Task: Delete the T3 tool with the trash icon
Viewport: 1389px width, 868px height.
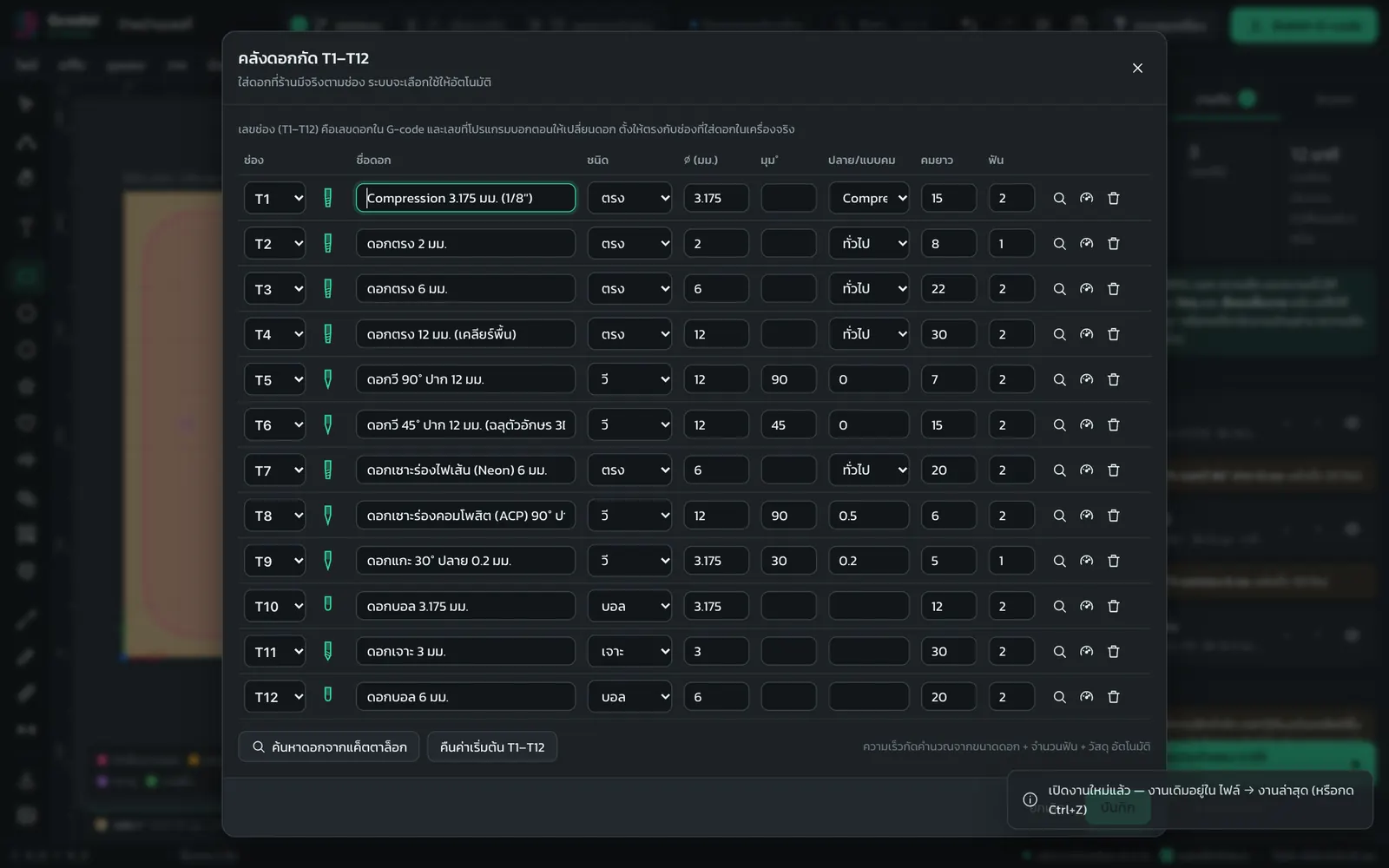Action: 1114,289
